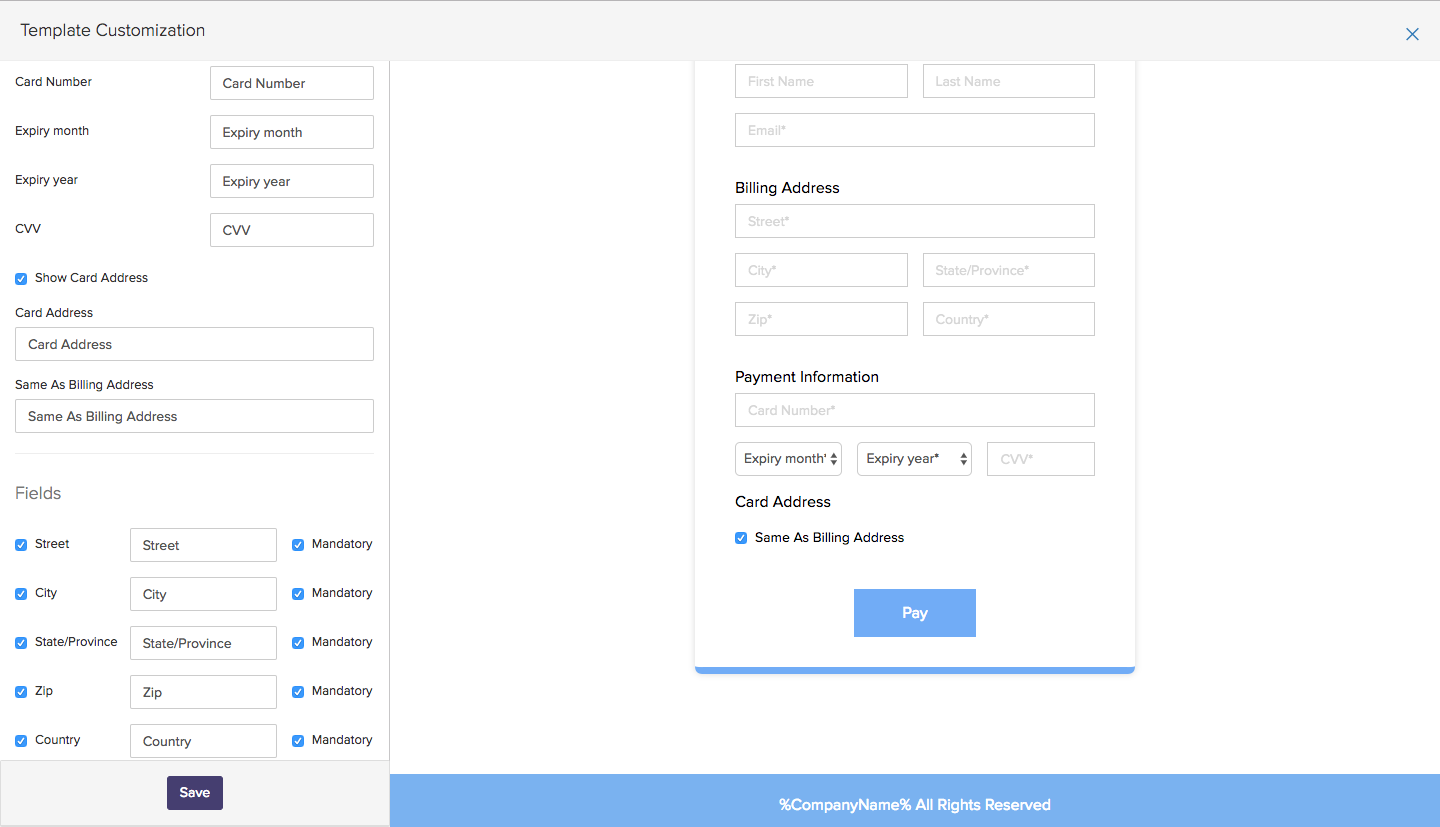Open the Expiry month dropdown in the preview
Viewport: 1440px width, 827px height.
pos(788,458)
